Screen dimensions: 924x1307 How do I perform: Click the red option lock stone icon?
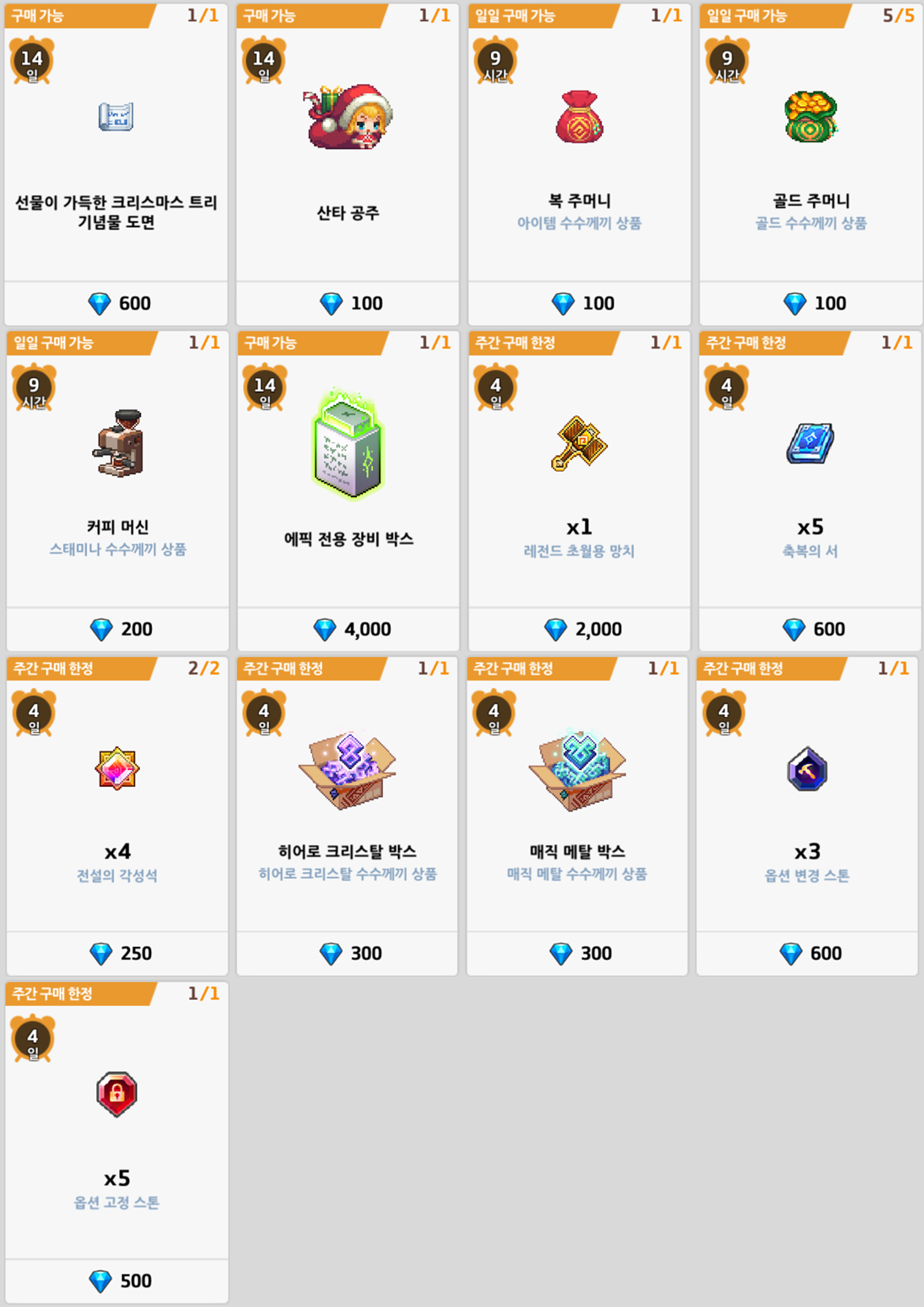[117, 1094]
